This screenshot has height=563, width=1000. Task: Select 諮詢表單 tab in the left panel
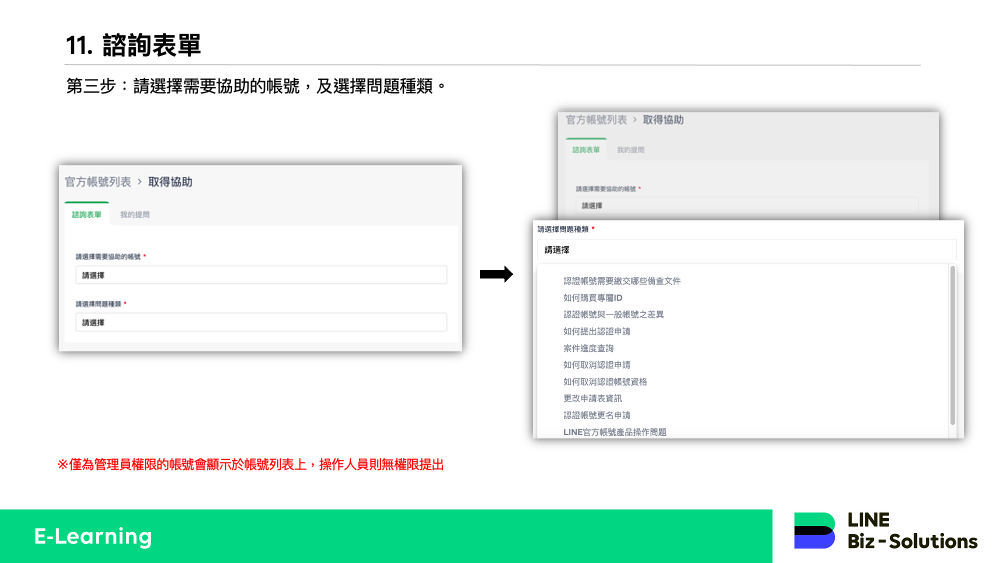coord(86,214)
